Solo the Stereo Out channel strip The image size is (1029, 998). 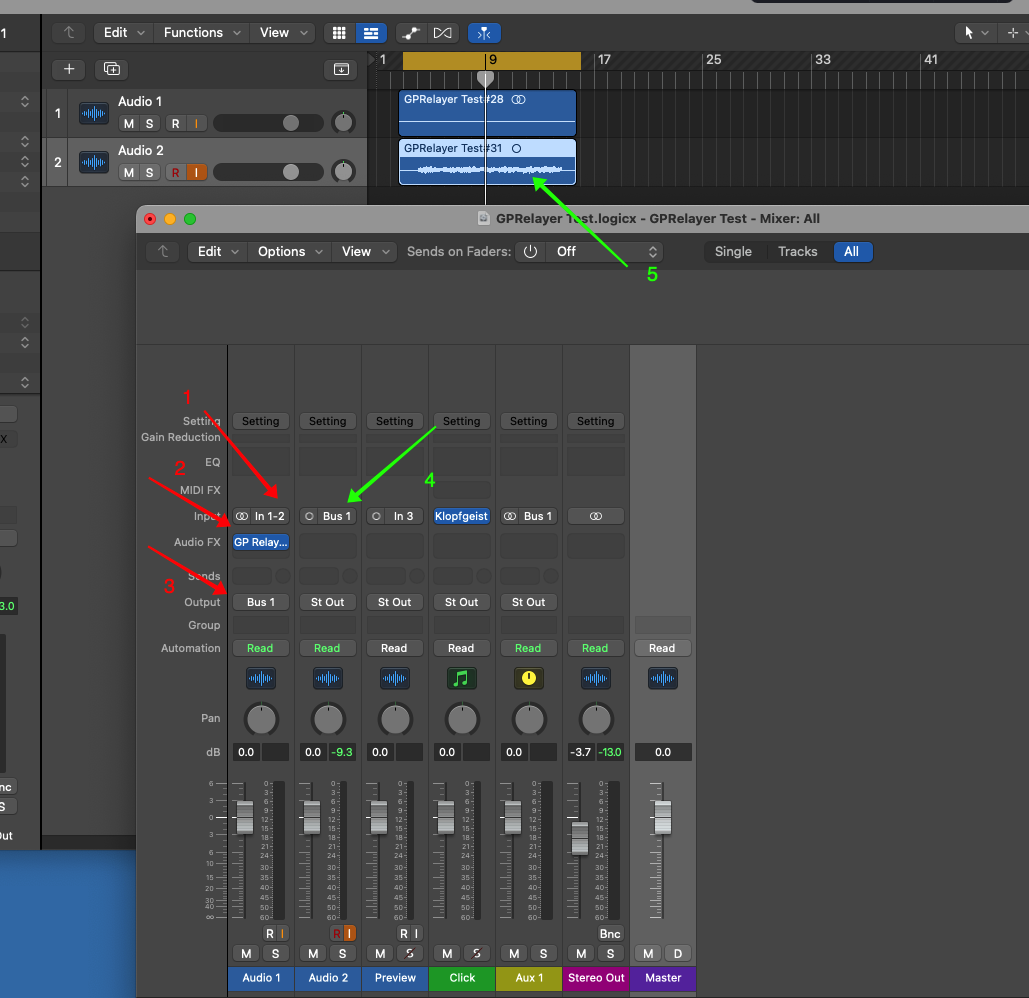click(x=609, y=953)
